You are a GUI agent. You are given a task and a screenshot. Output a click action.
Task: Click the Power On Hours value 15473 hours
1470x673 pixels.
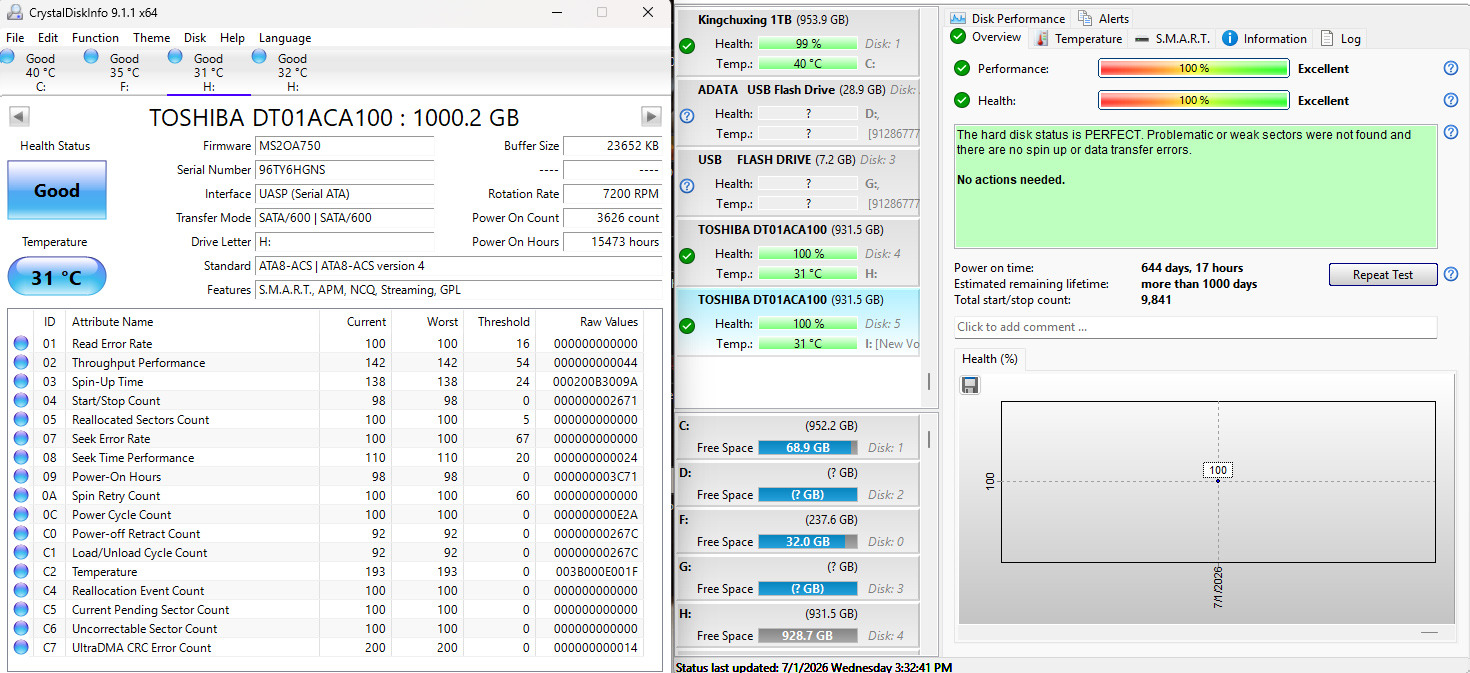pyautogui.click(x=612, y=242)
